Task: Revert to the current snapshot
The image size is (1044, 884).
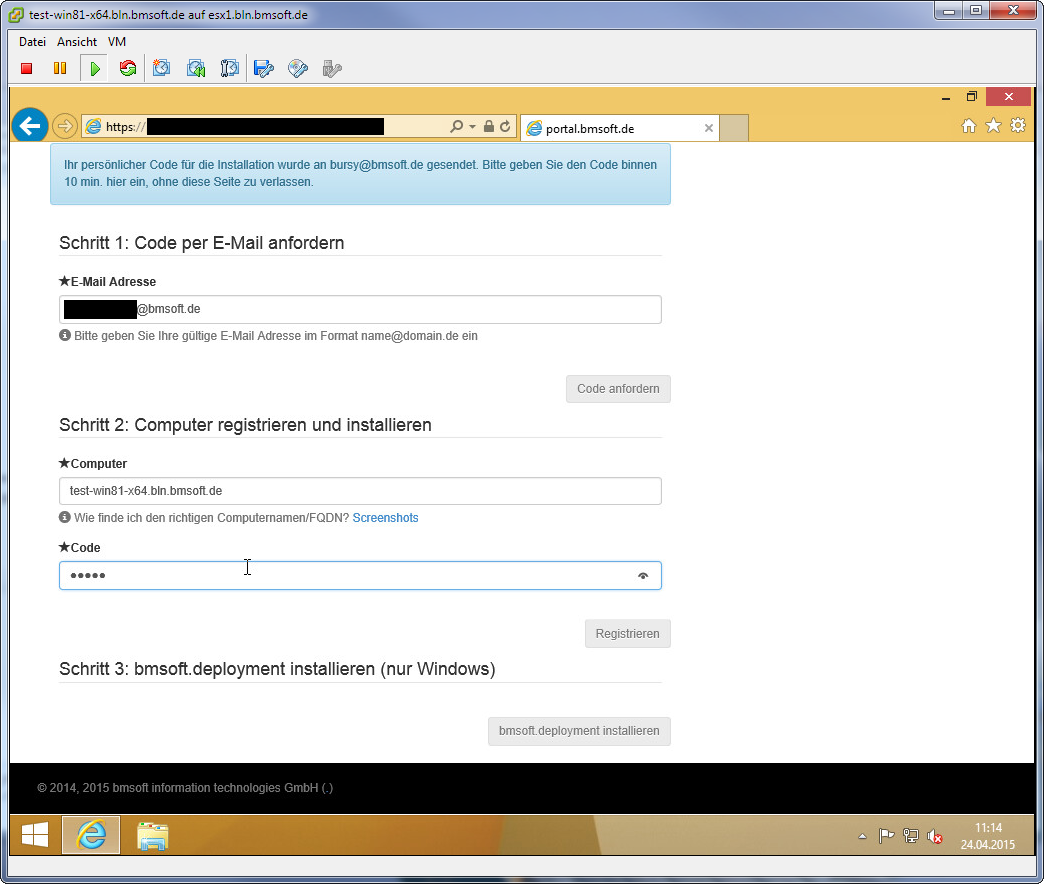Action: (x=196, y=69)
